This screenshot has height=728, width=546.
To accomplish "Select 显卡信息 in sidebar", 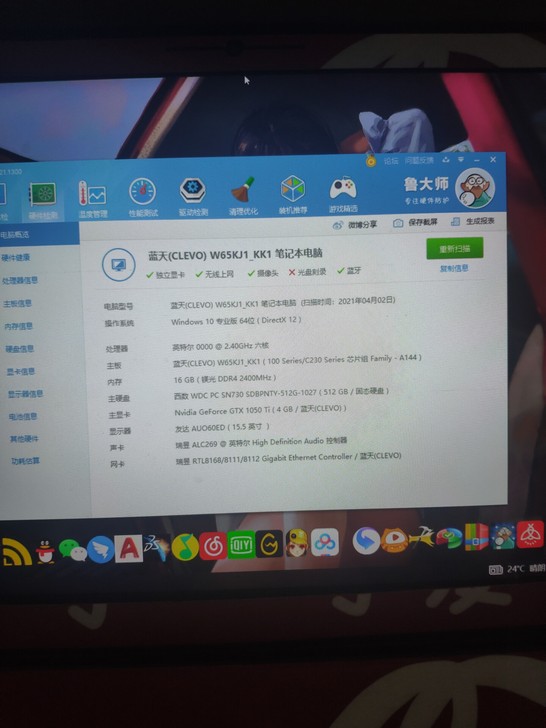I will coord(20,371).
